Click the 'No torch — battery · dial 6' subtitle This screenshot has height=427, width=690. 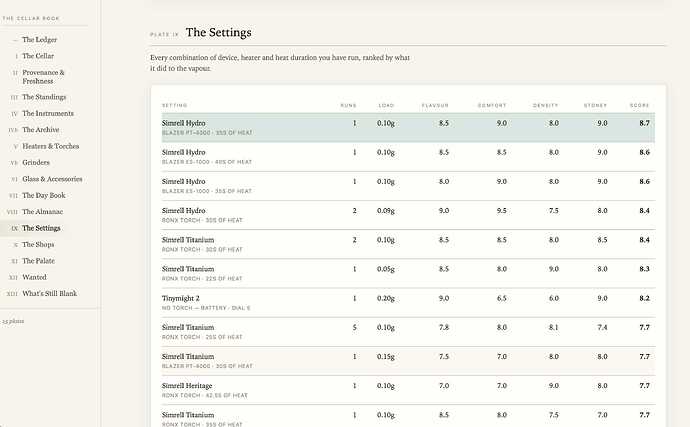pos(206,308)
